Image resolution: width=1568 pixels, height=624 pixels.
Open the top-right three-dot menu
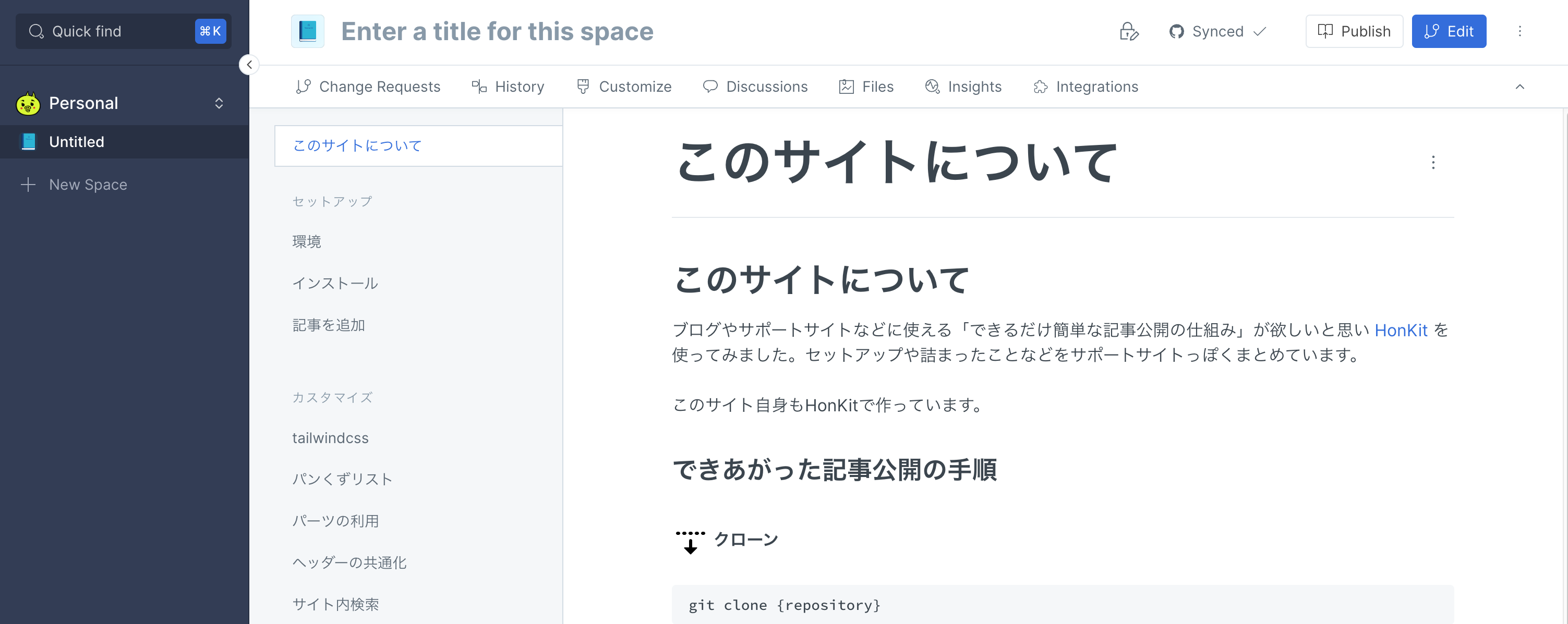pyautogui.click(x=1519, y=31)
